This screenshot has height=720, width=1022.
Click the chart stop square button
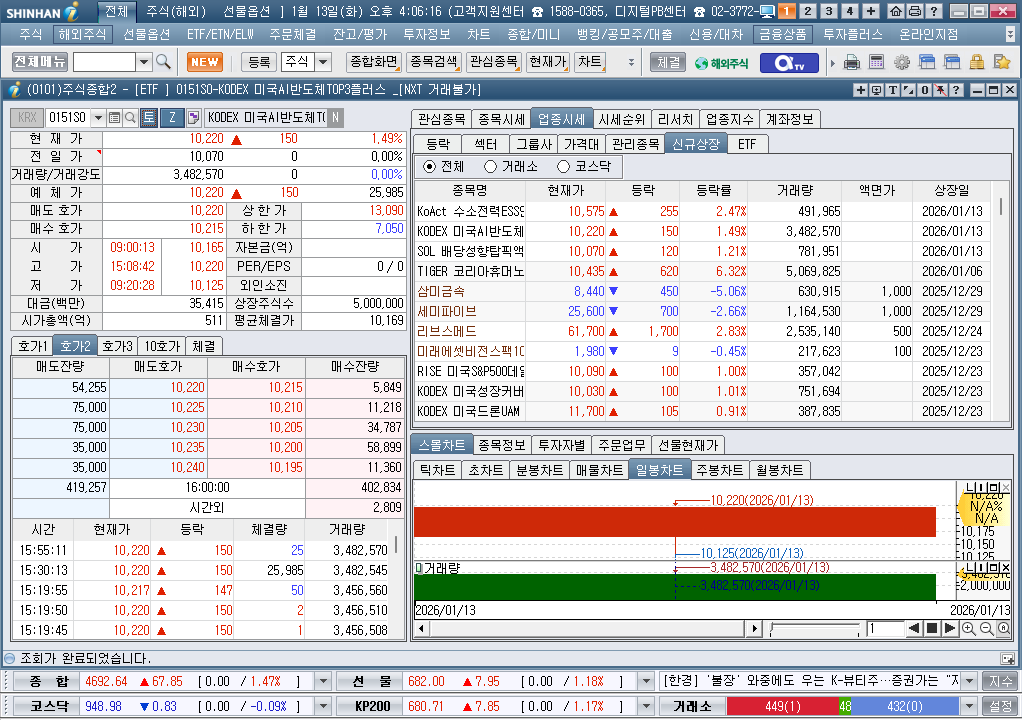coord(932,629)
